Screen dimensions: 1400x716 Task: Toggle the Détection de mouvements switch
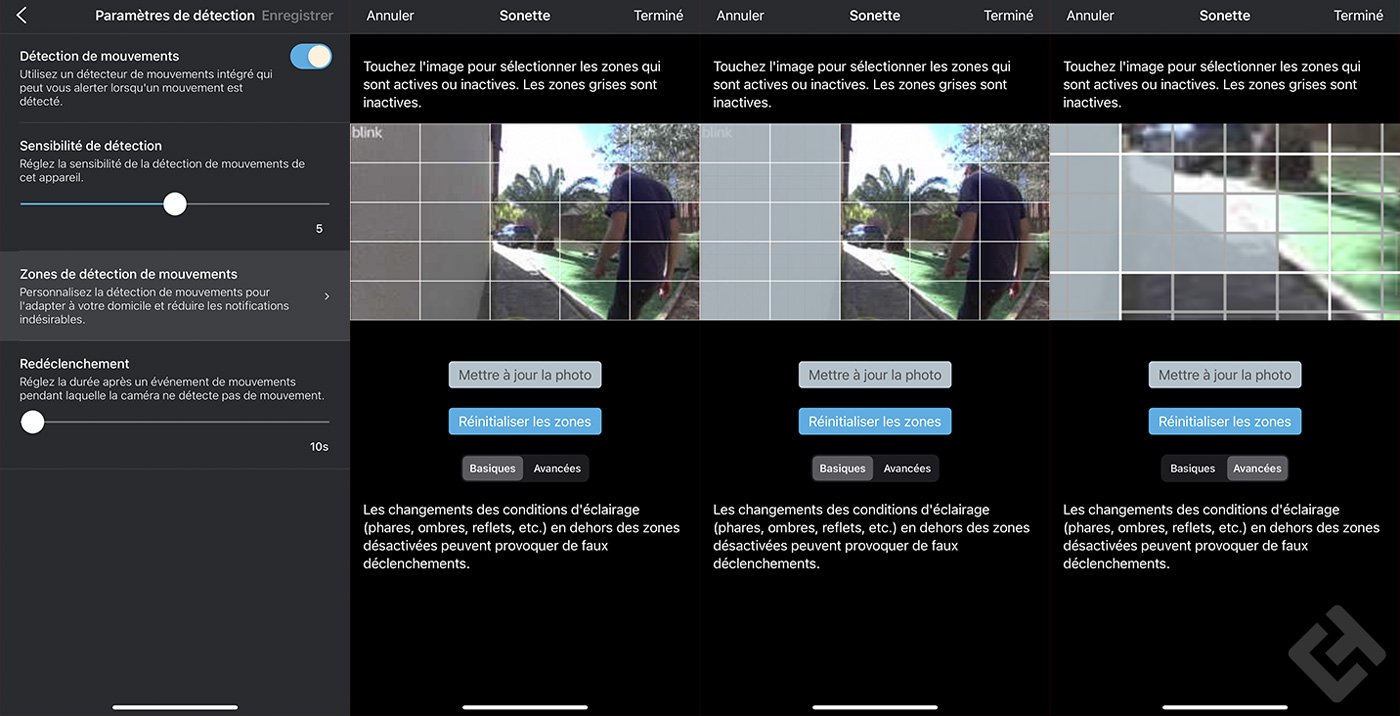tap(311, 56)
